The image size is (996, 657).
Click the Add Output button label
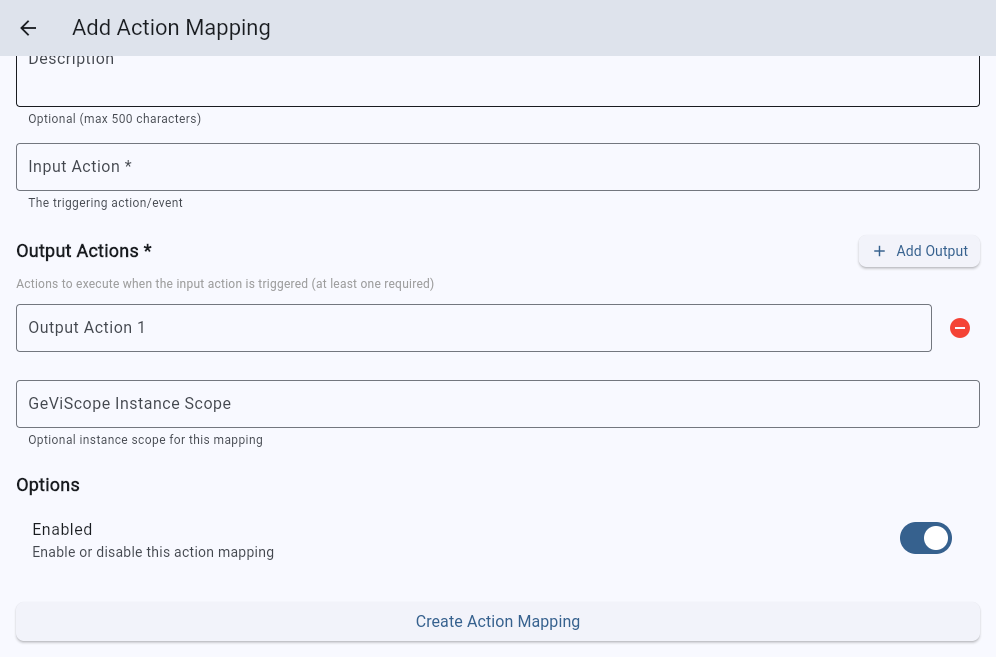[932, 251]
